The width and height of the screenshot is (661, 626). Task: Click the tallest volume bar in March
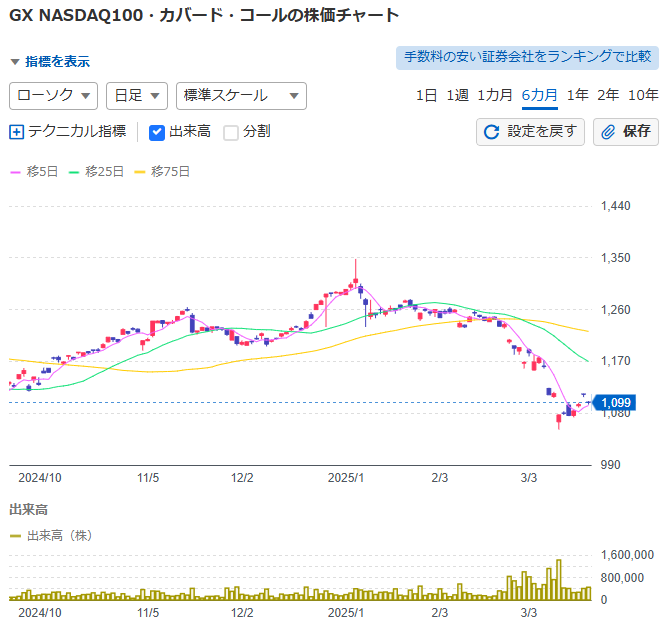pyautogui.click(x=559, y=580)
